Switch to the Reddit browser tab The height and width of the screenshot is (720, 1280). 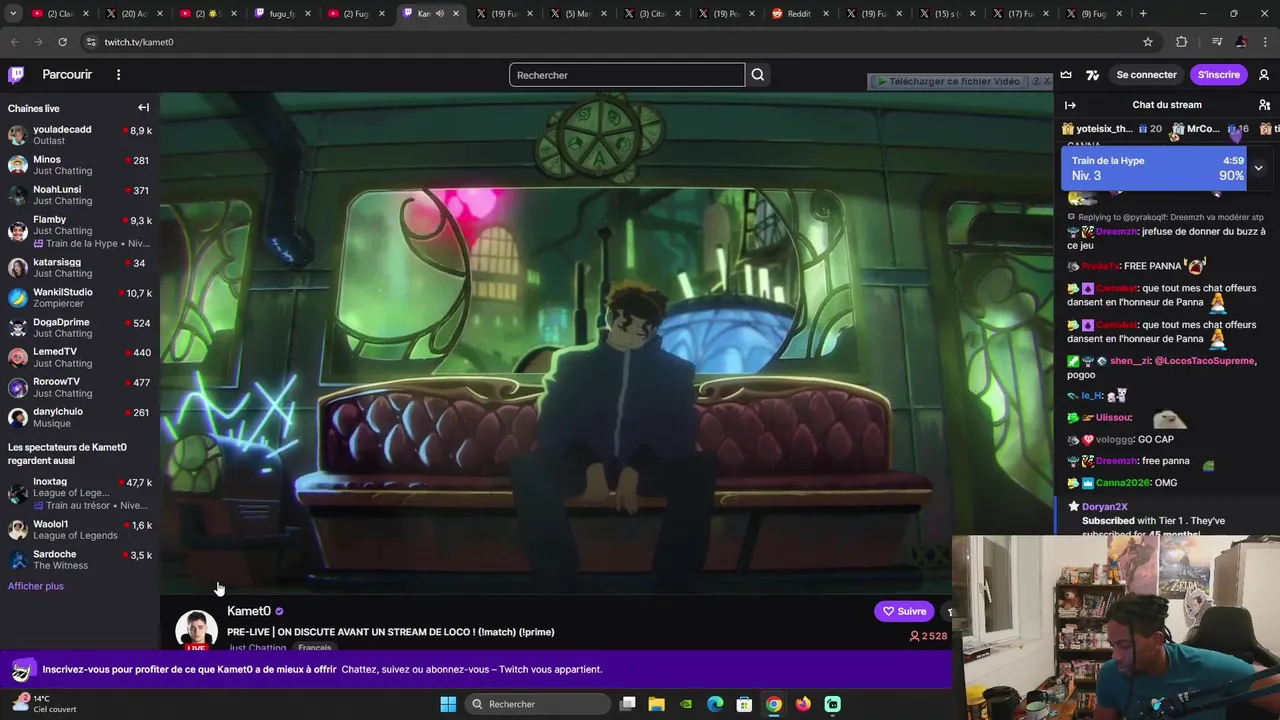[x=798, y=14]
